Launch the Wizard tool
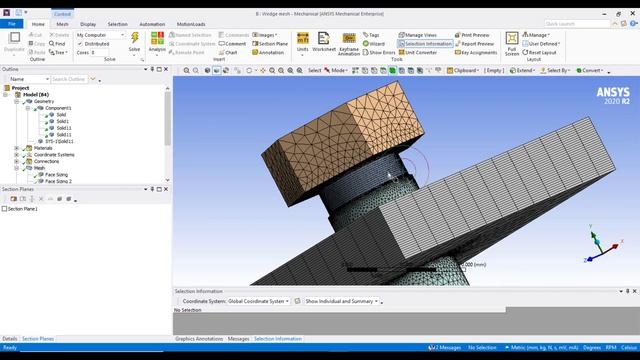 tap(373, 44)
